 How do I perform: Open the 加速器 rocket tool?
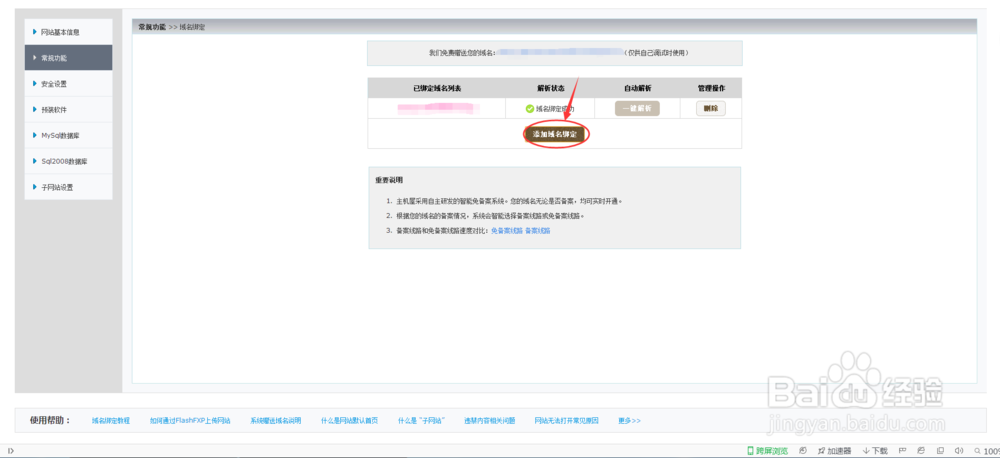coord(835,451)
